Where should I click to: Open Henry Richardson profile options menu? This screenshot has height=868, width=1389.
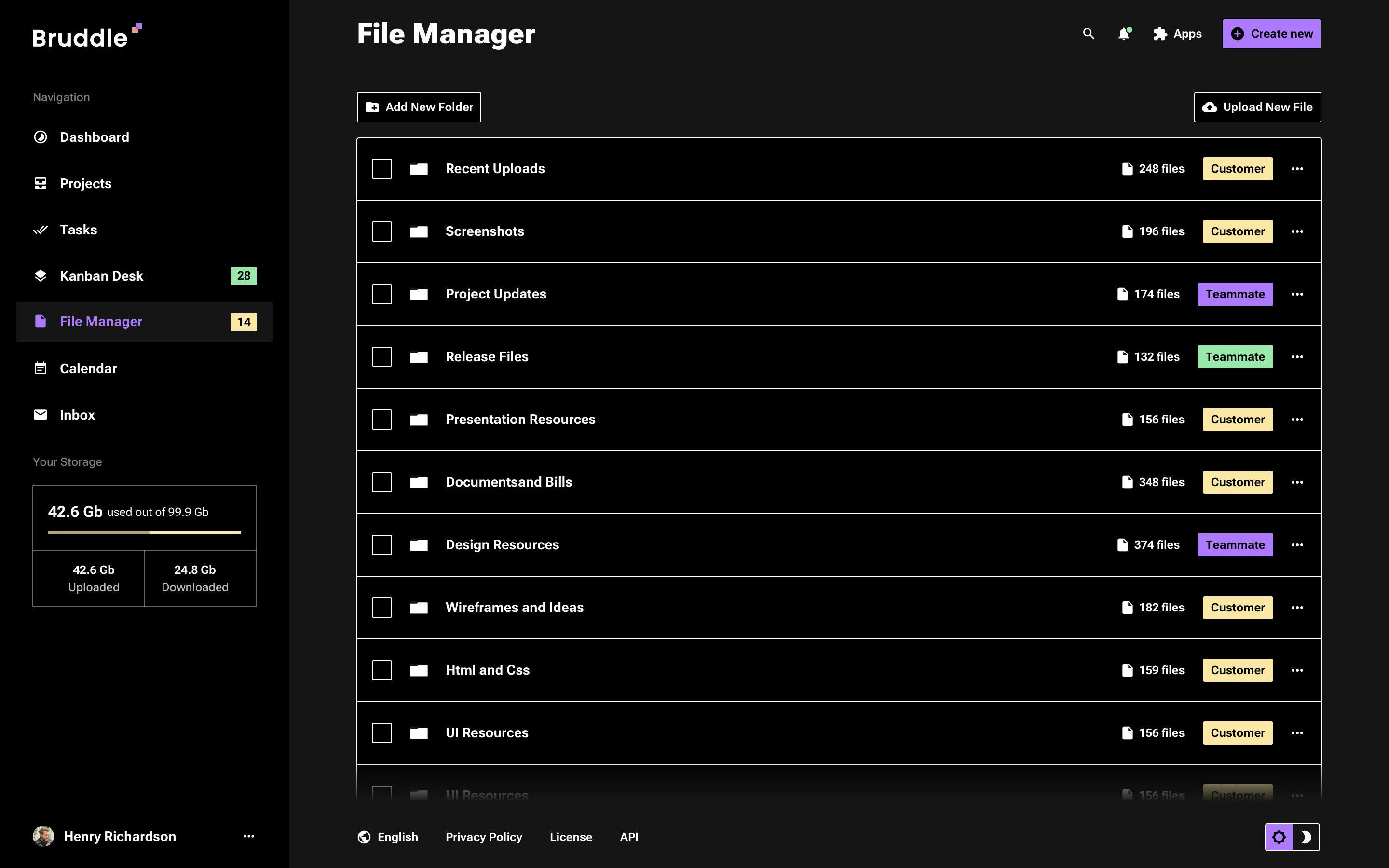coord(248,837)
